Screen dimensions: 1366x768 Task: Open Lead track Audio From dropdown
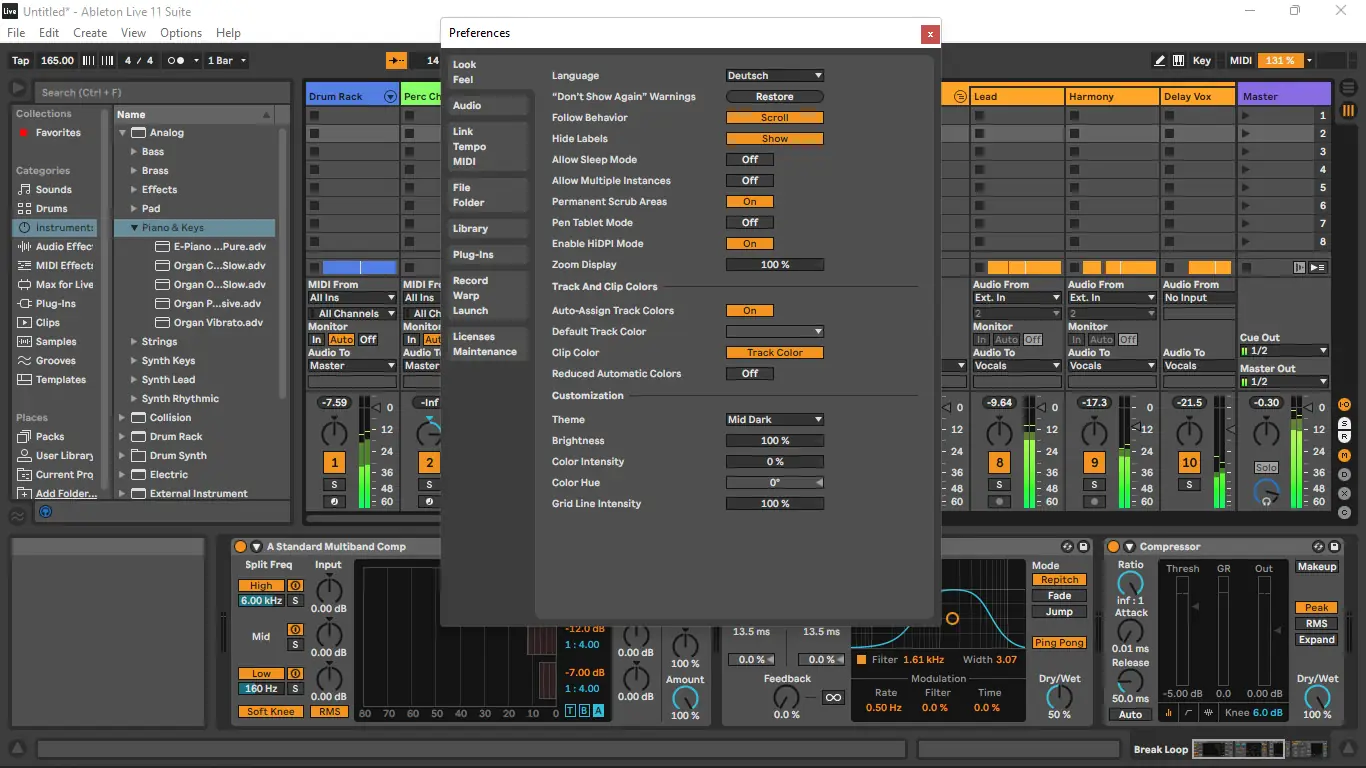click(x=1017, y=298)
